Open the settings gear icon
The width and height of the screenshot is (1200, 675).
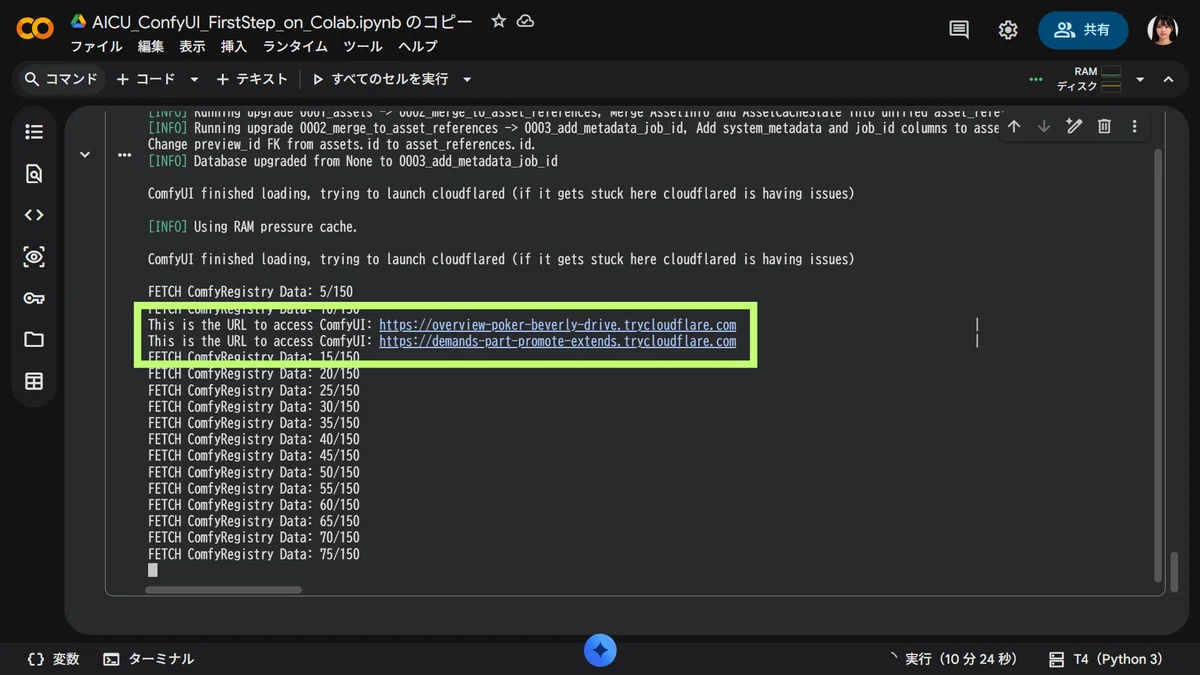coord(1008,30)
